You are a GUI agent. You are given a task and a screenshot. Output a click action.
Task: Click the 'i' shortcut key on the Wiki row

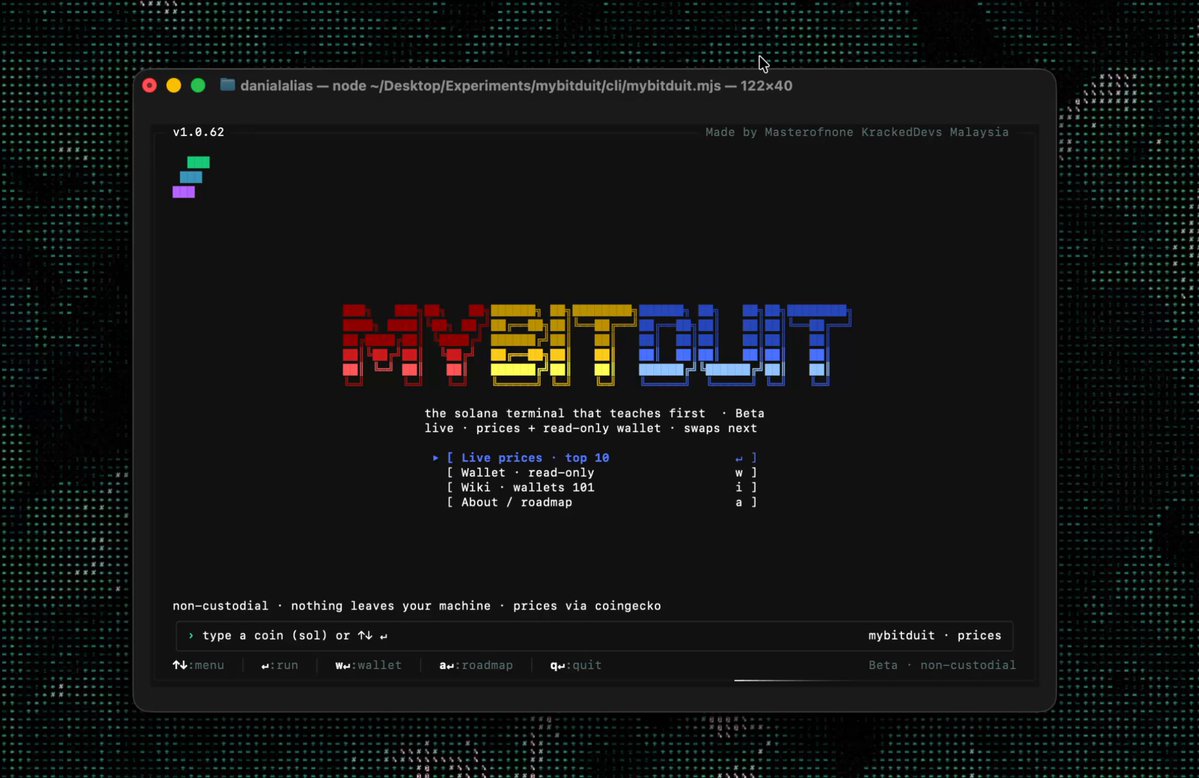coord(739,487)
